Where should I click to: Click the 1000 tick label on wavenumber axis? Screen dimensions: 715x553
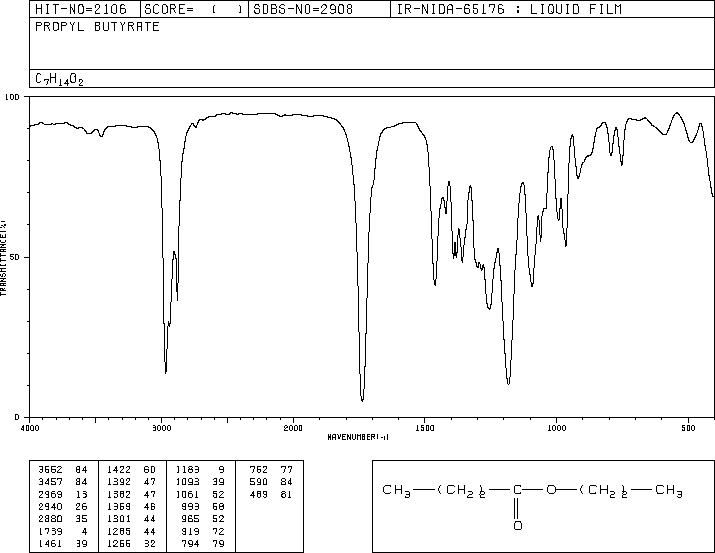pos(556,428)
